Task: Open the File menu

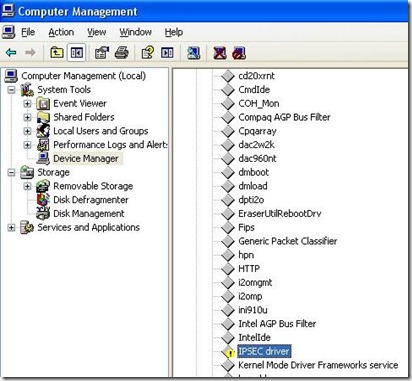Action: click(28, 32)
